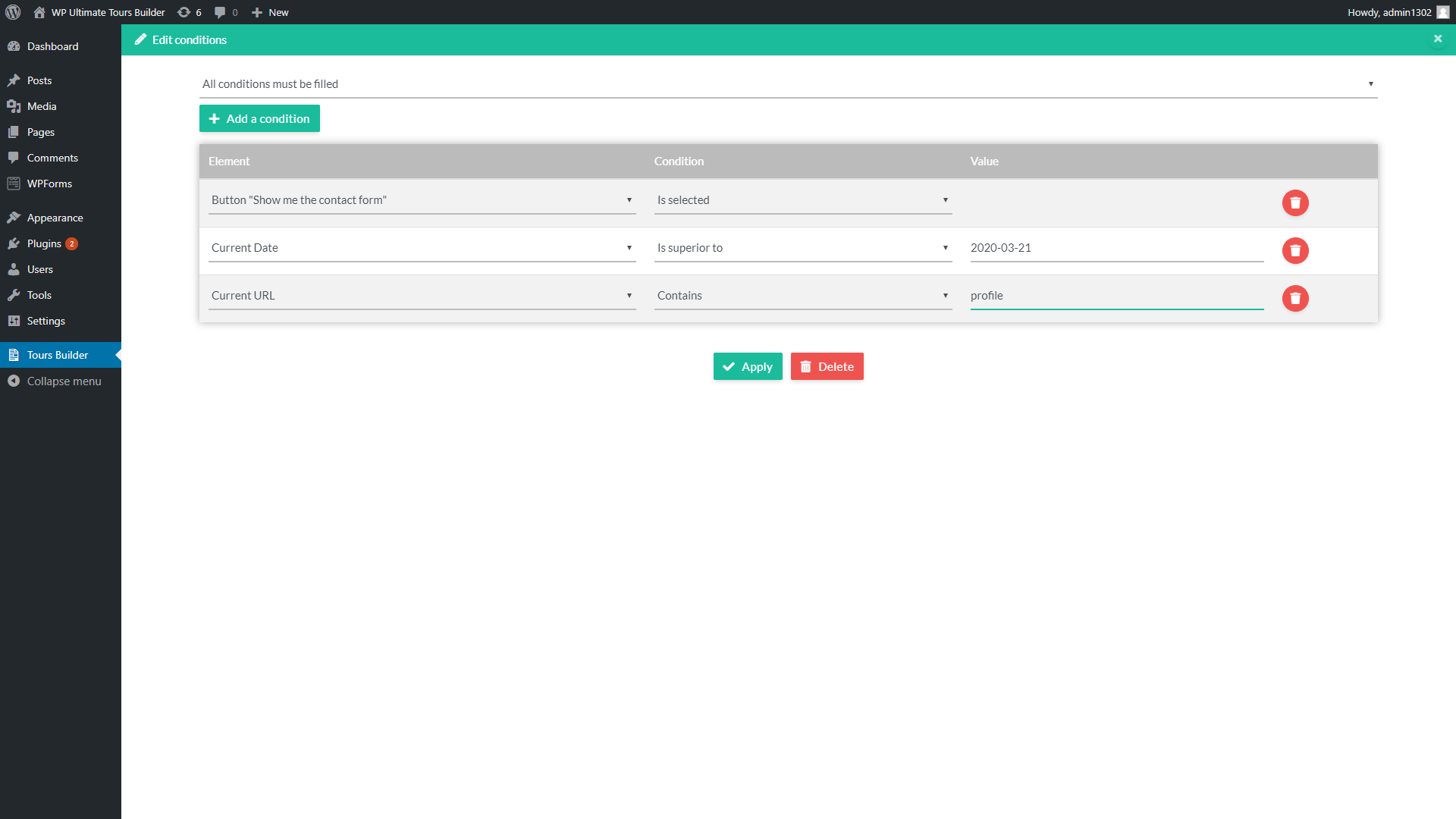1456x819 pixels.
Task: Click into the profile value field
Action: click(x=1116, y=296)
